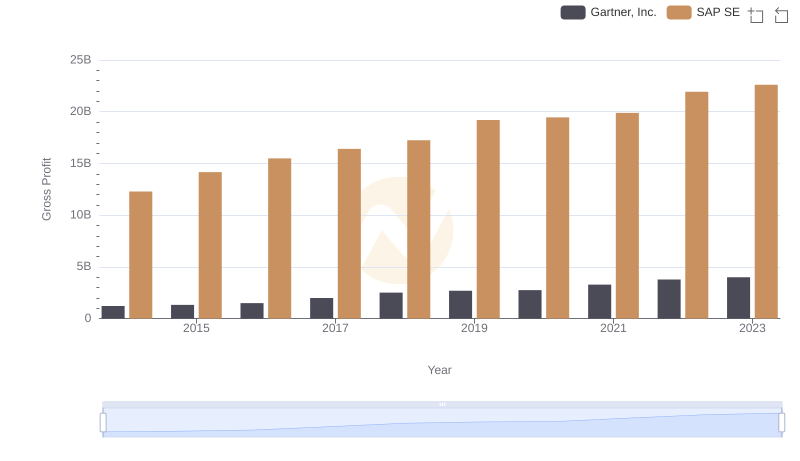Click the right handle of the range slider

coord(781,422)
